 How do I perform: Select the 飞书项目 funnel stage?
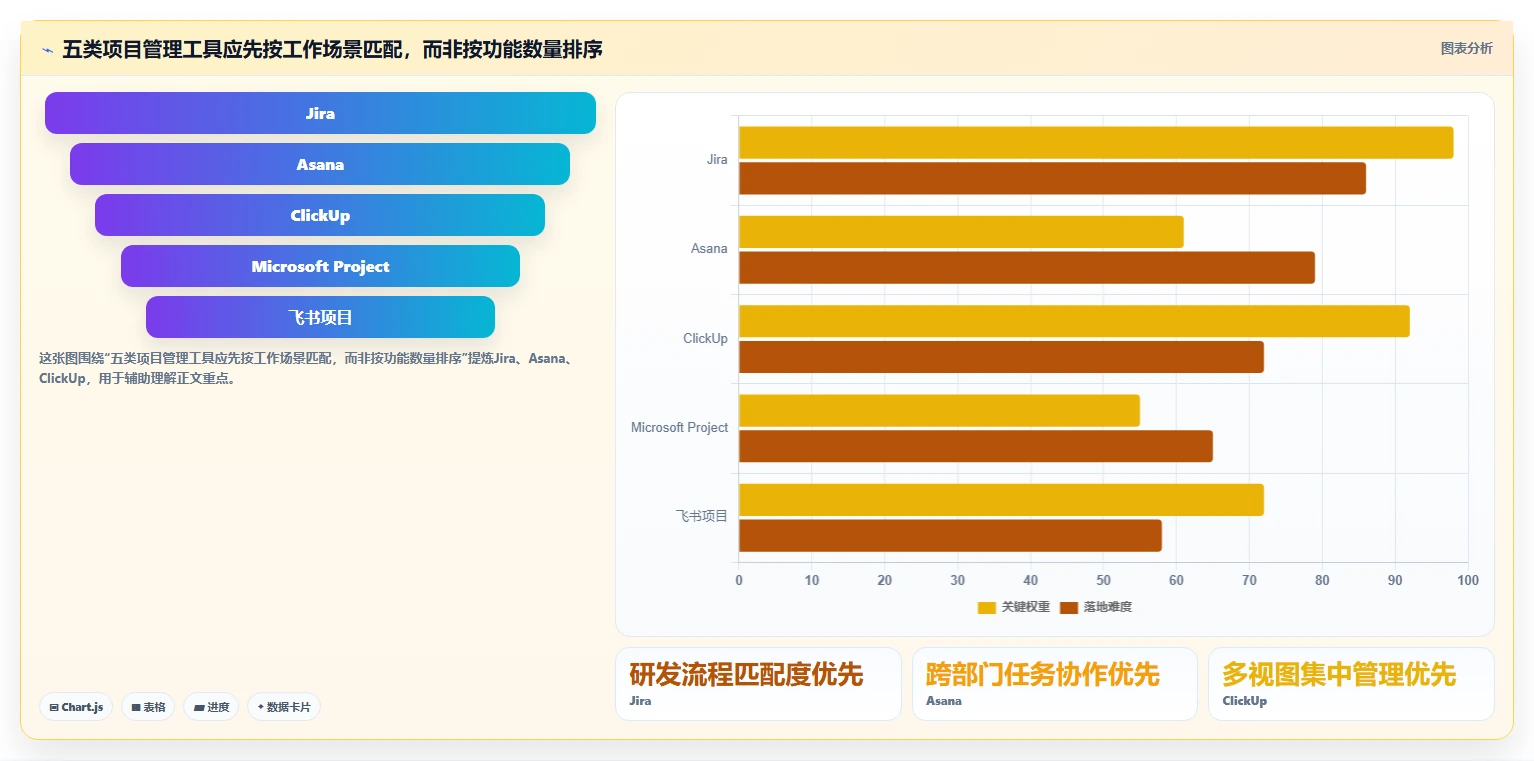pyautogui.click(x=320, y=317)
